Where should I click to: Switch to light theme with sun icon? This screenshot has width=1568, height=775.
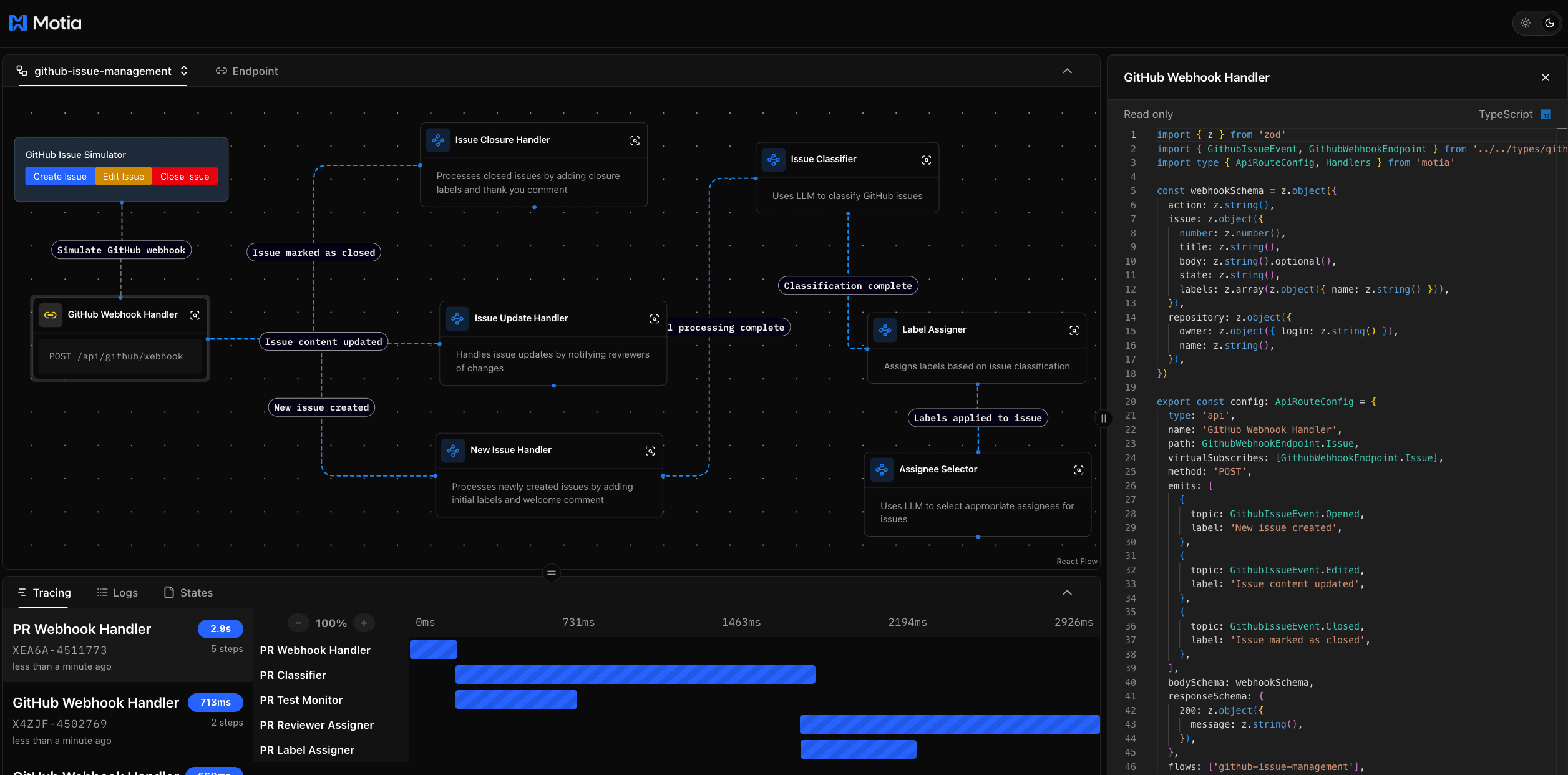tap(1526, 22)
